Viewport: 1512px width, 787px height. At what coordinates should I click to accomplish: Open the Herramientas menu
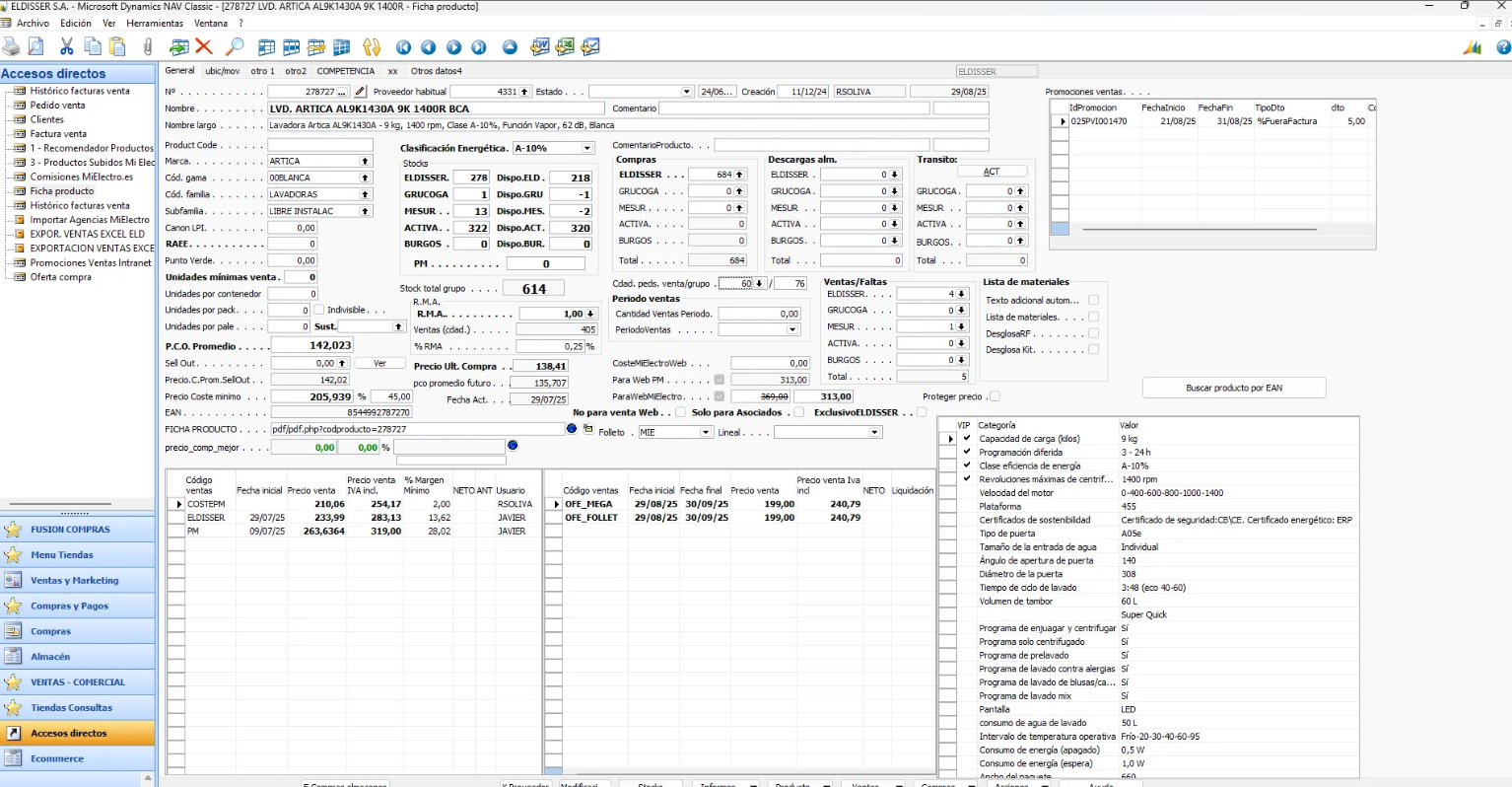tap(155, 23)
